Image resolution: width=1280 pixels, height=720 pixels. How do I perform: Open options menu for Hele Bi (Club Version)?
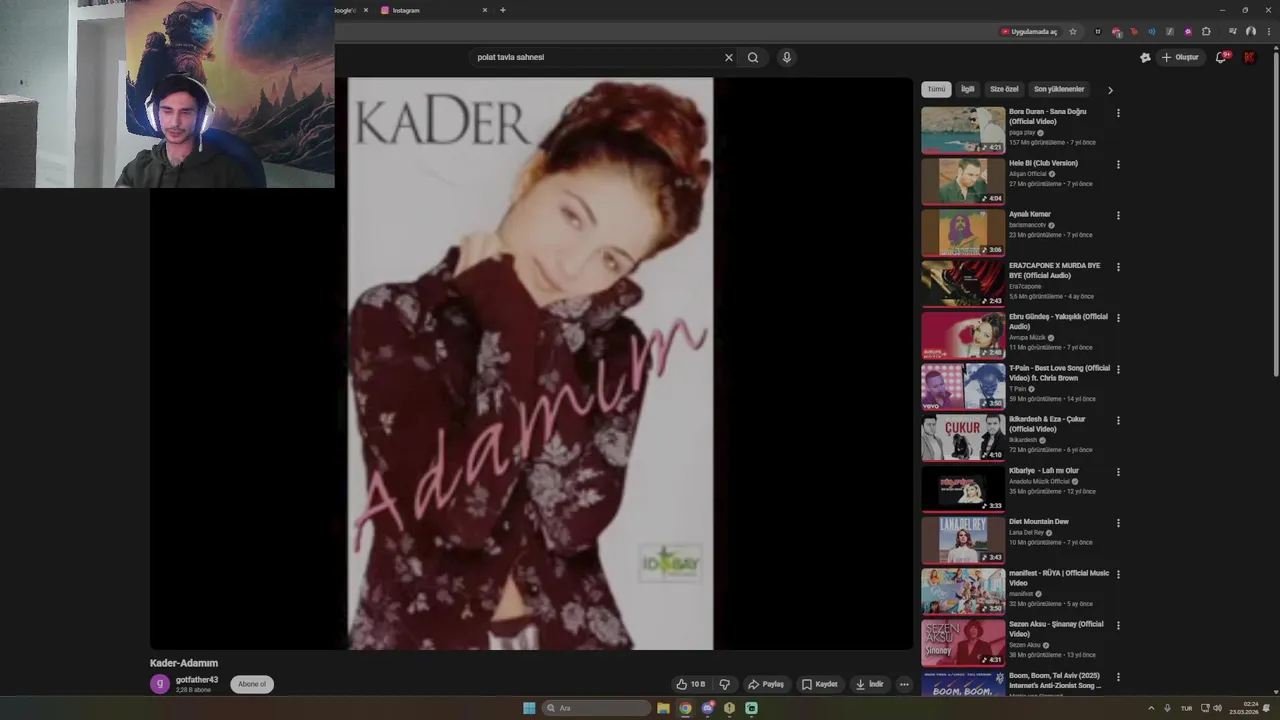click(x=1118, y=164)
